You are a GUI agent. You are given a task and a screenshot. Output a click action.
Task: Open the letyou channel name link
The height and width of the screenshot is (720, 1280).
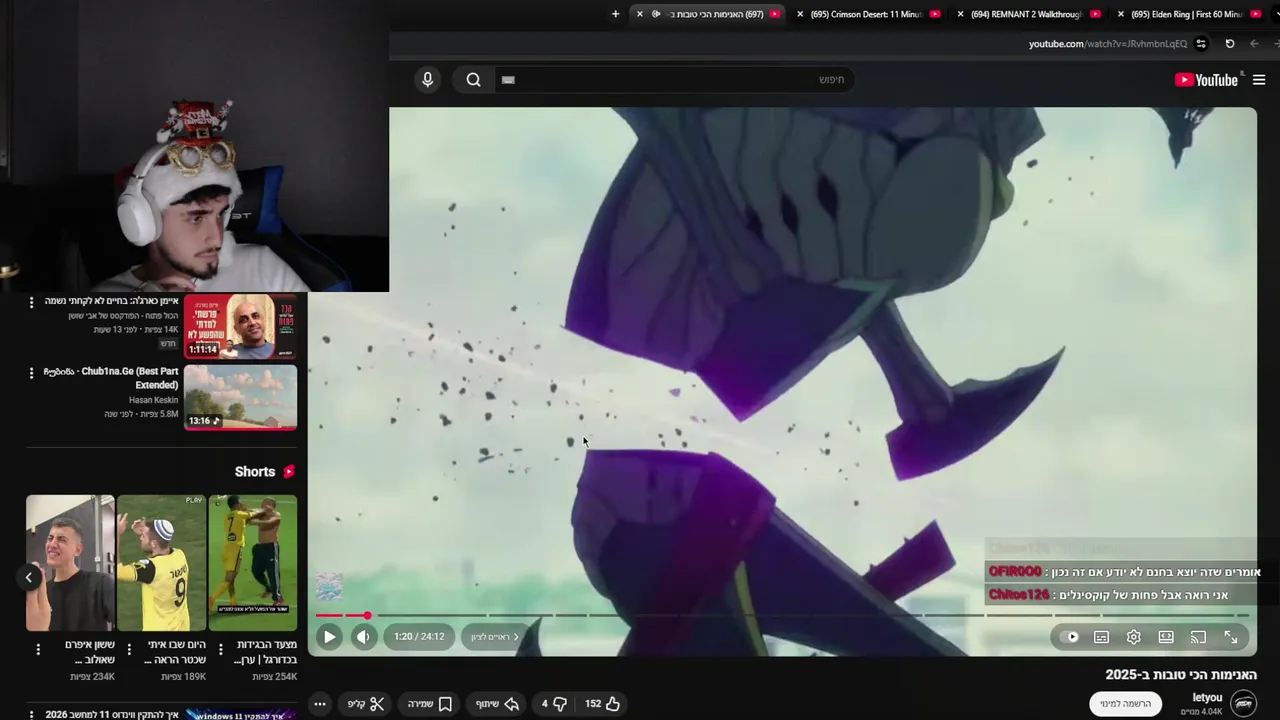pos(1207,698)
